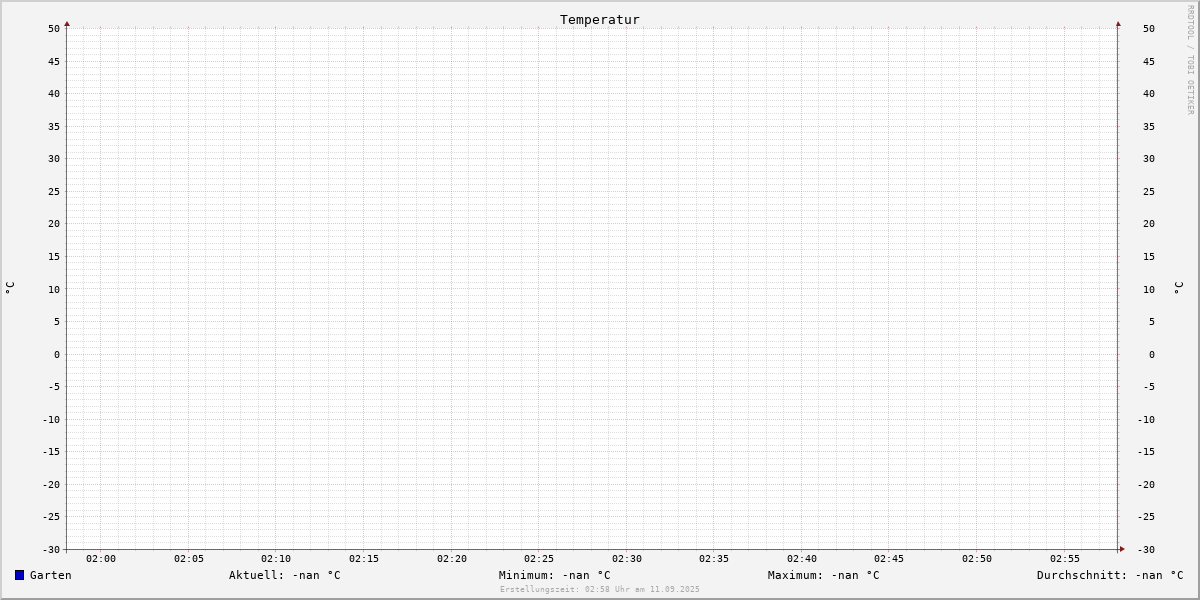The height and width of the screenshot is (600, 1200).
Task: Click the Temperatur chart title
Action: point(600,20)
